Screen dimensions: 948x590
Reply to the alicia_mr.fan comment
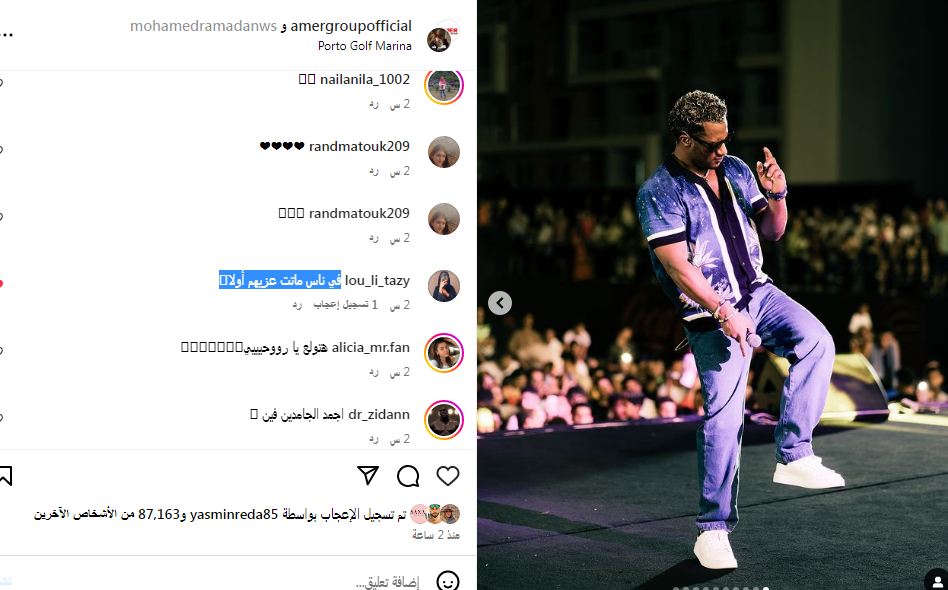(374, 372)
